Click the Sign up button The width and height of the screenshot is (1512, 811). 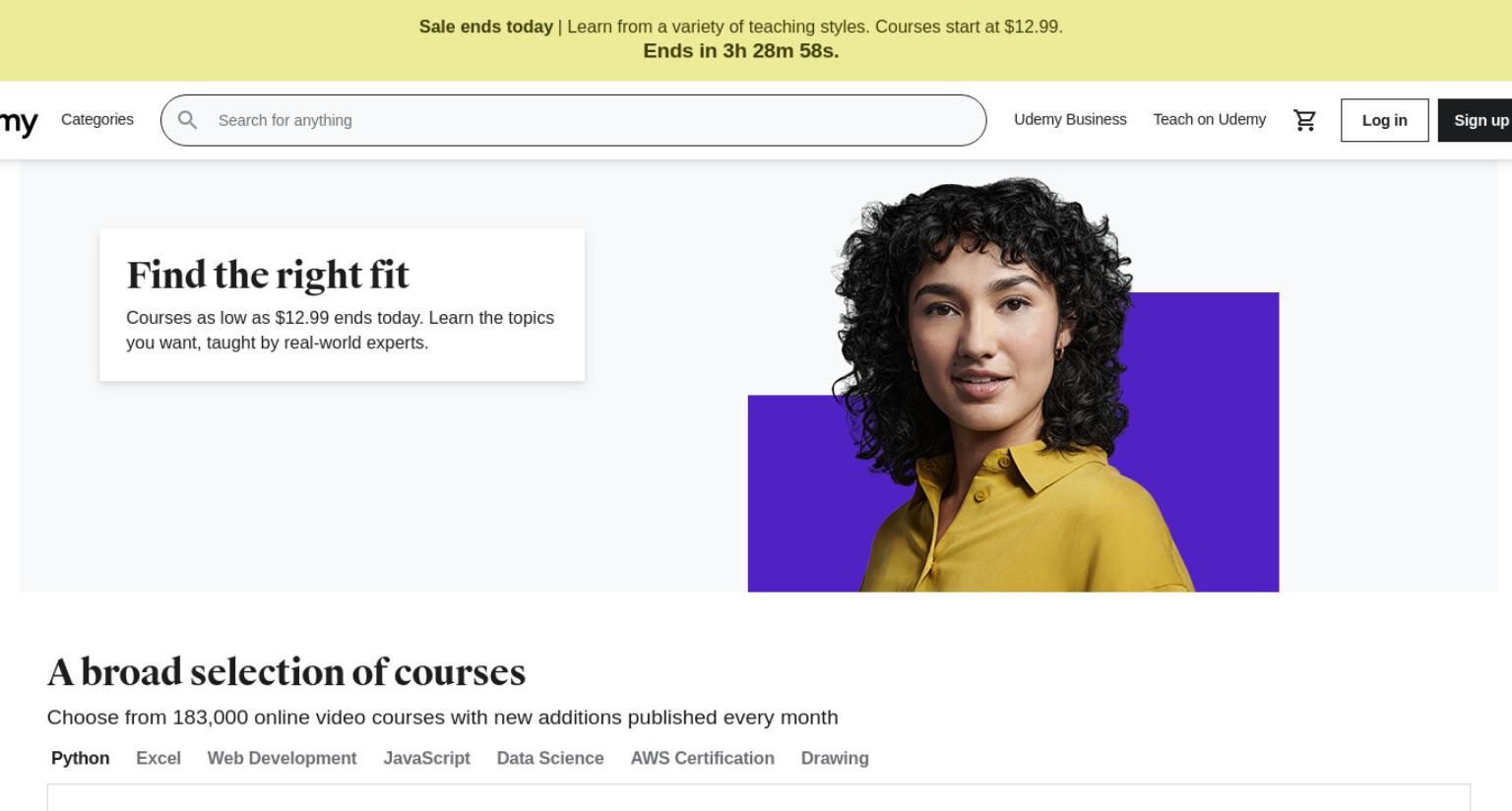tap(1476, 120)
